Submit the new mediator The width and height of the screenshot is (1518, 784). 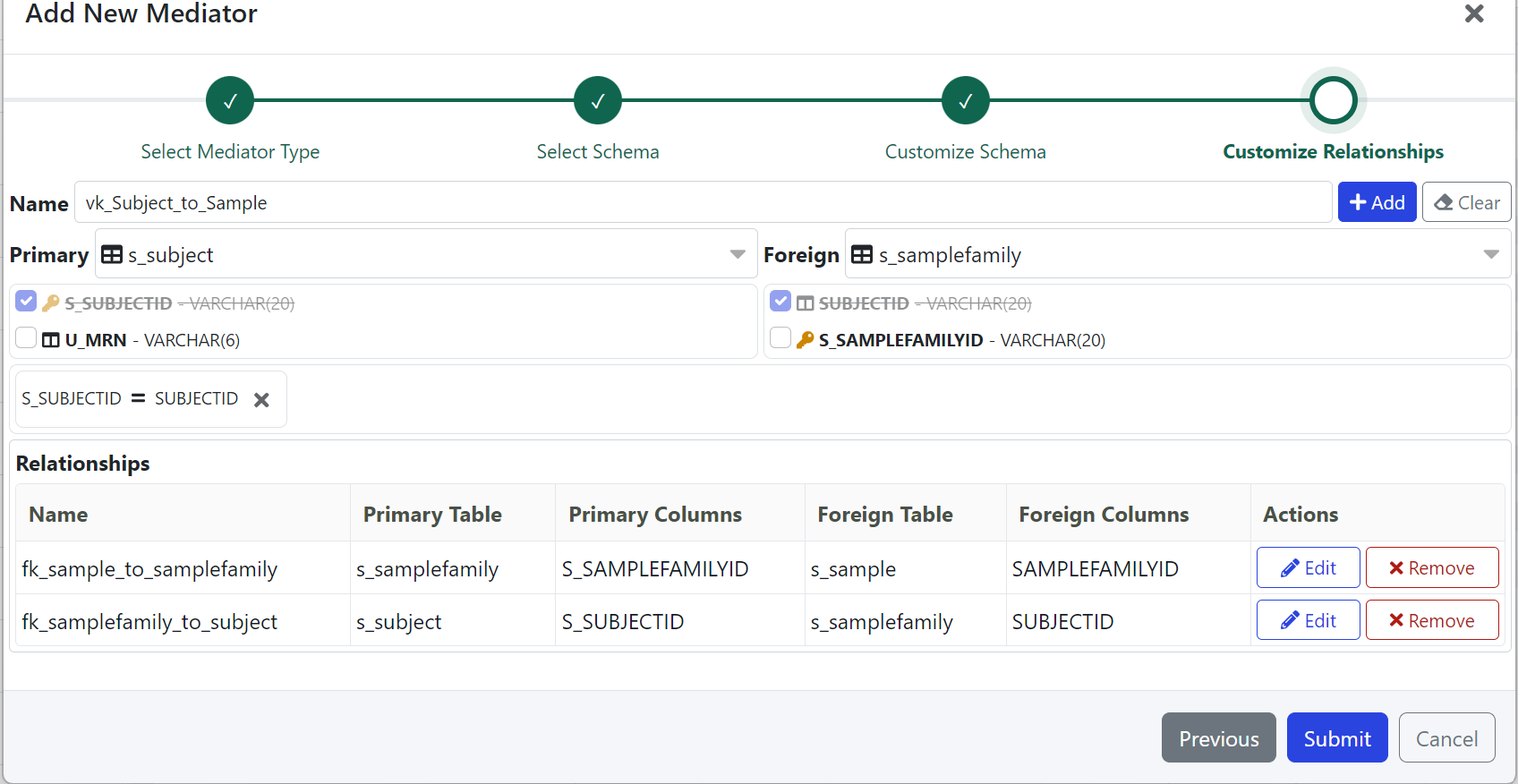1336,738
